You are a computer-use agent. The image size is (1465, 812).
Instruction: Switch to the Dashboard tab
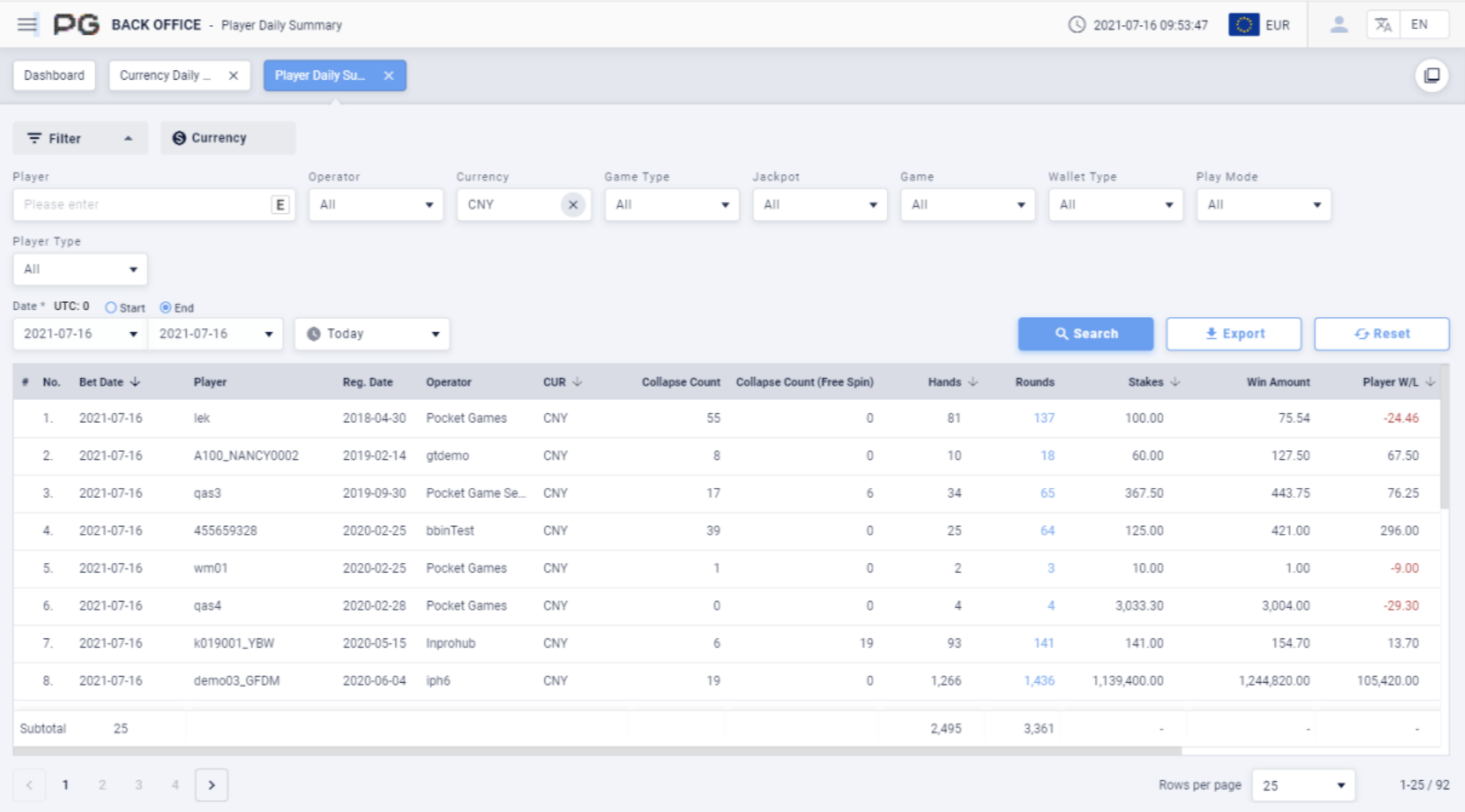tap(54, 75)
